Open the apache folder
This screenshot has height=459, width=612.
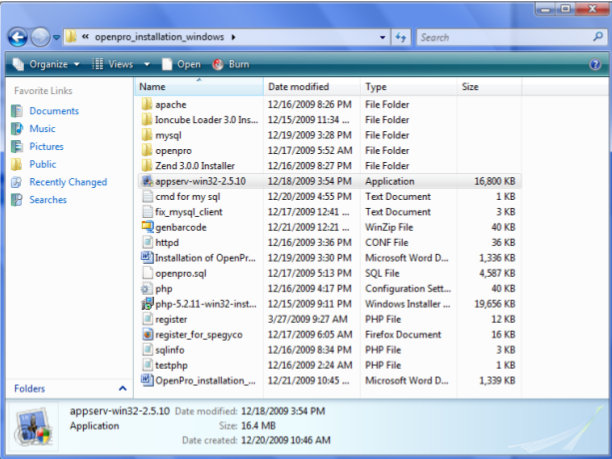pos(170,104)
